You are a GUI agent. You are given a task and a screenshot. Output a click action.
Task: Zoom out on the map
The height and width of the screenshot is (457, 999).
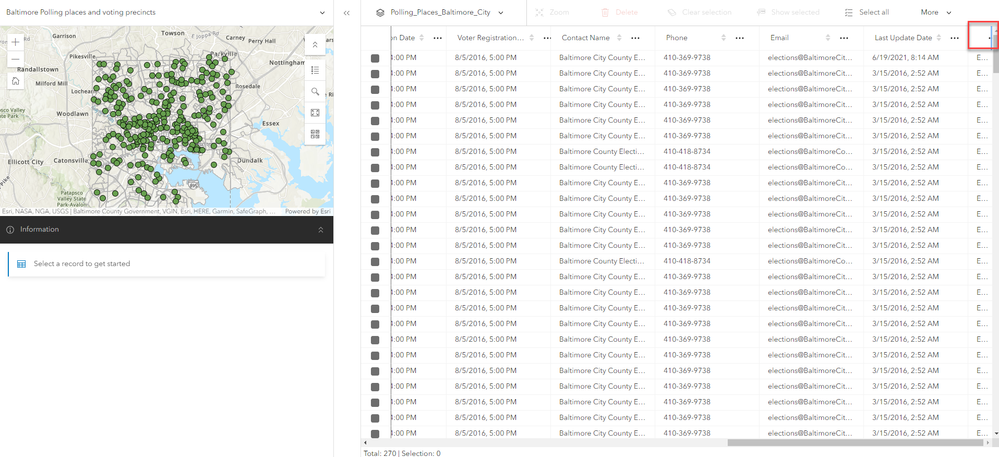coord(15,60)
